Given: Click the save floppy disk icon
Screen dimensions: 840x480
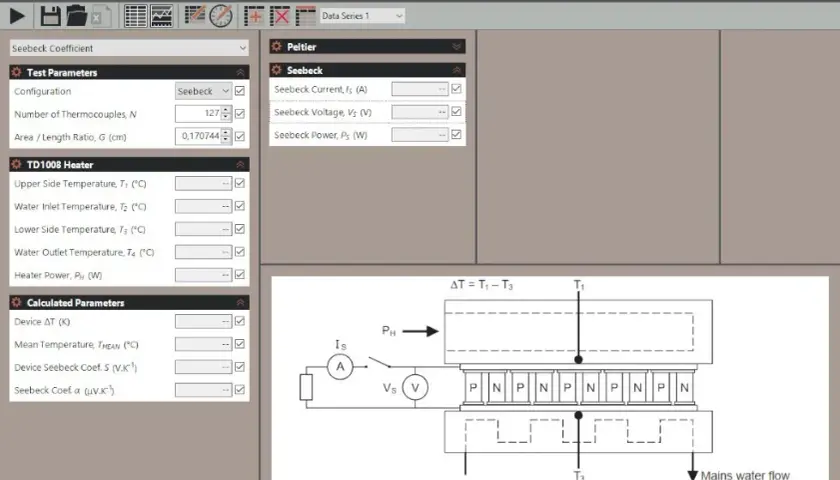Looking at the screenshot, I should (50, 16).
